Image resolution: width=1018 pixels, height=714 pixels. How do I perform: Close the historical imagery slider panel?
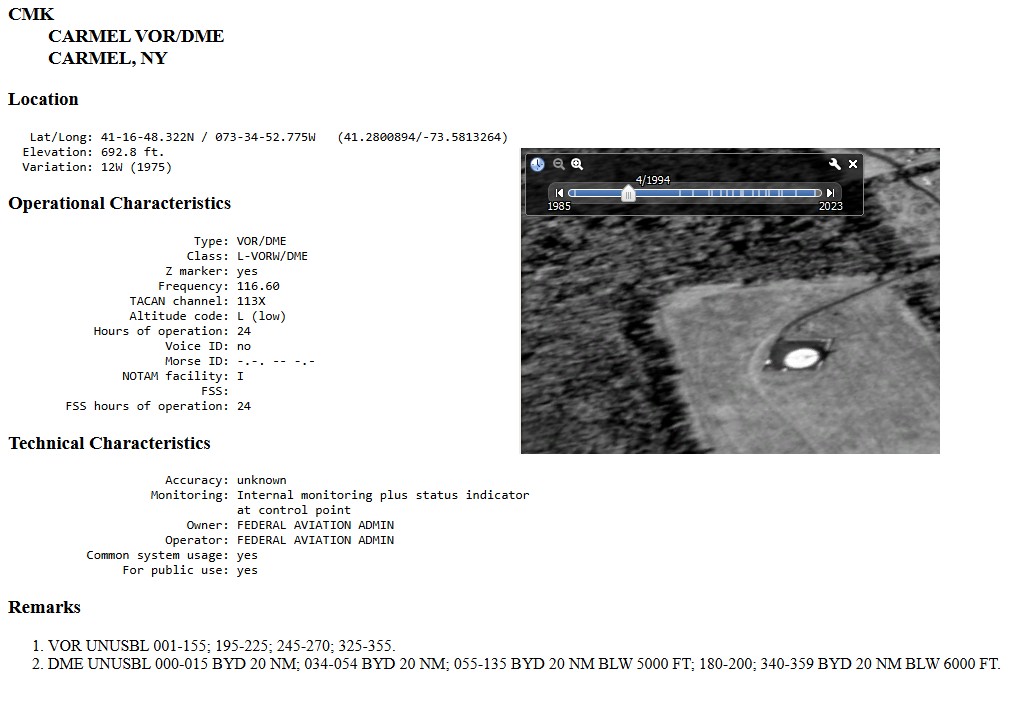(x=853, y=164)
